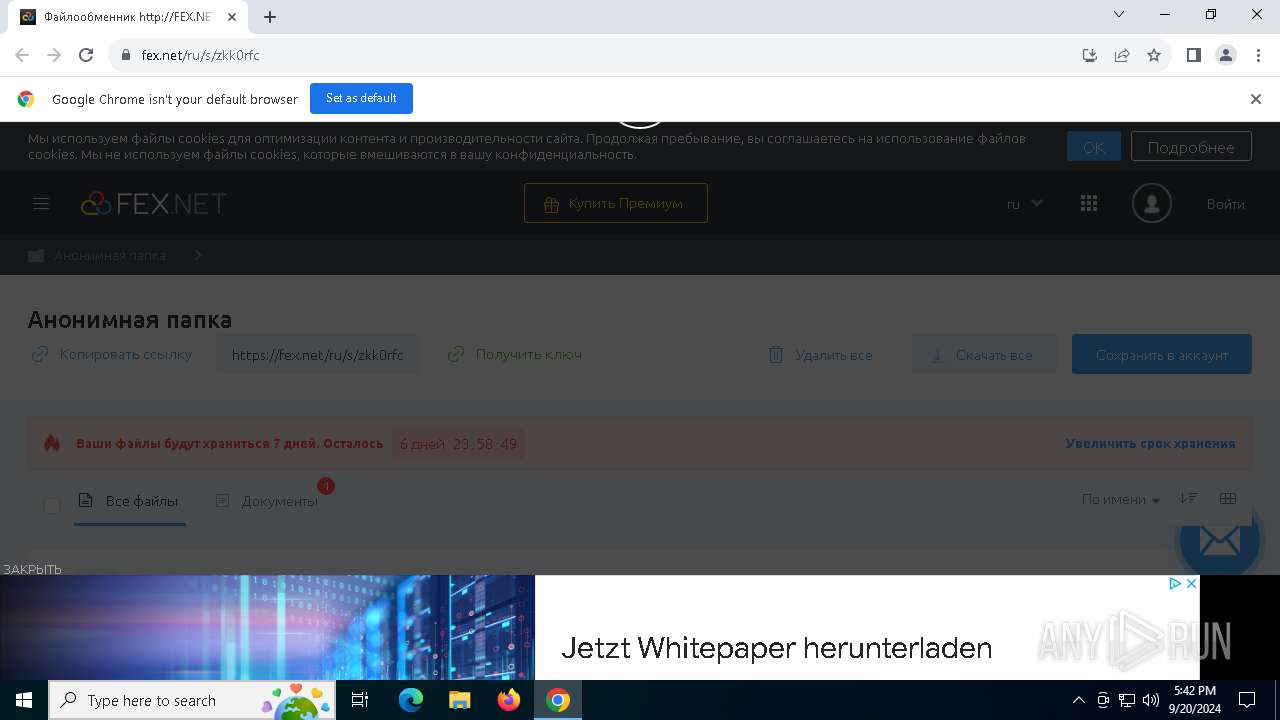Image resolution: width=1280 pixels, height=720 pixels.
Task: Open a new browser tab
Action: coord(270,17)
